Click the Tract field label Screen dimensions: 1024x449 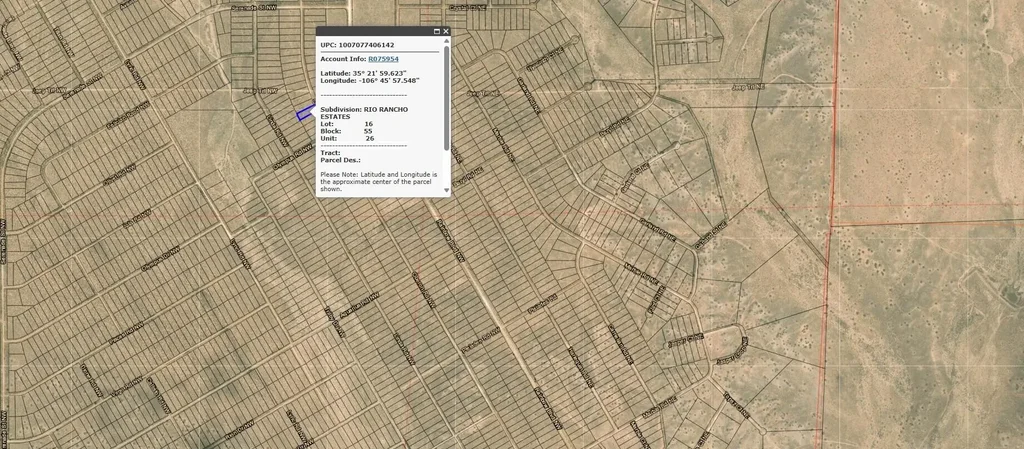[329, 153]
